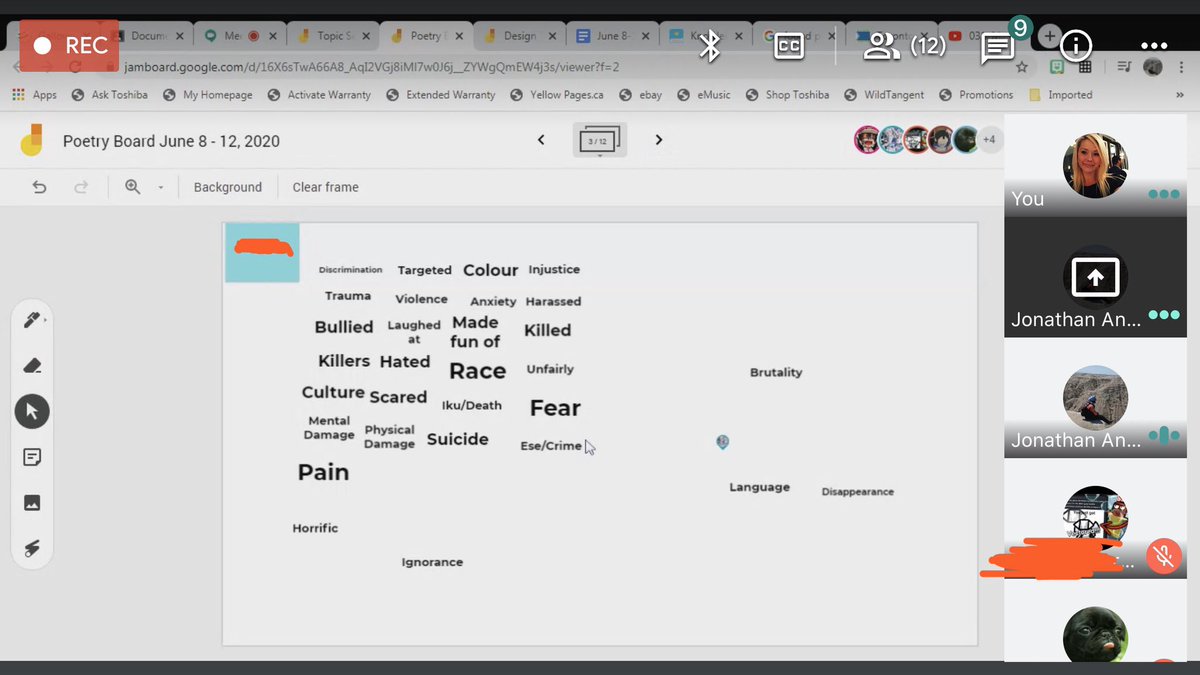1200x675 pixels.
Task: Toggle Bluetooth audio icon in meeting bar
Action: pos(710,45)
